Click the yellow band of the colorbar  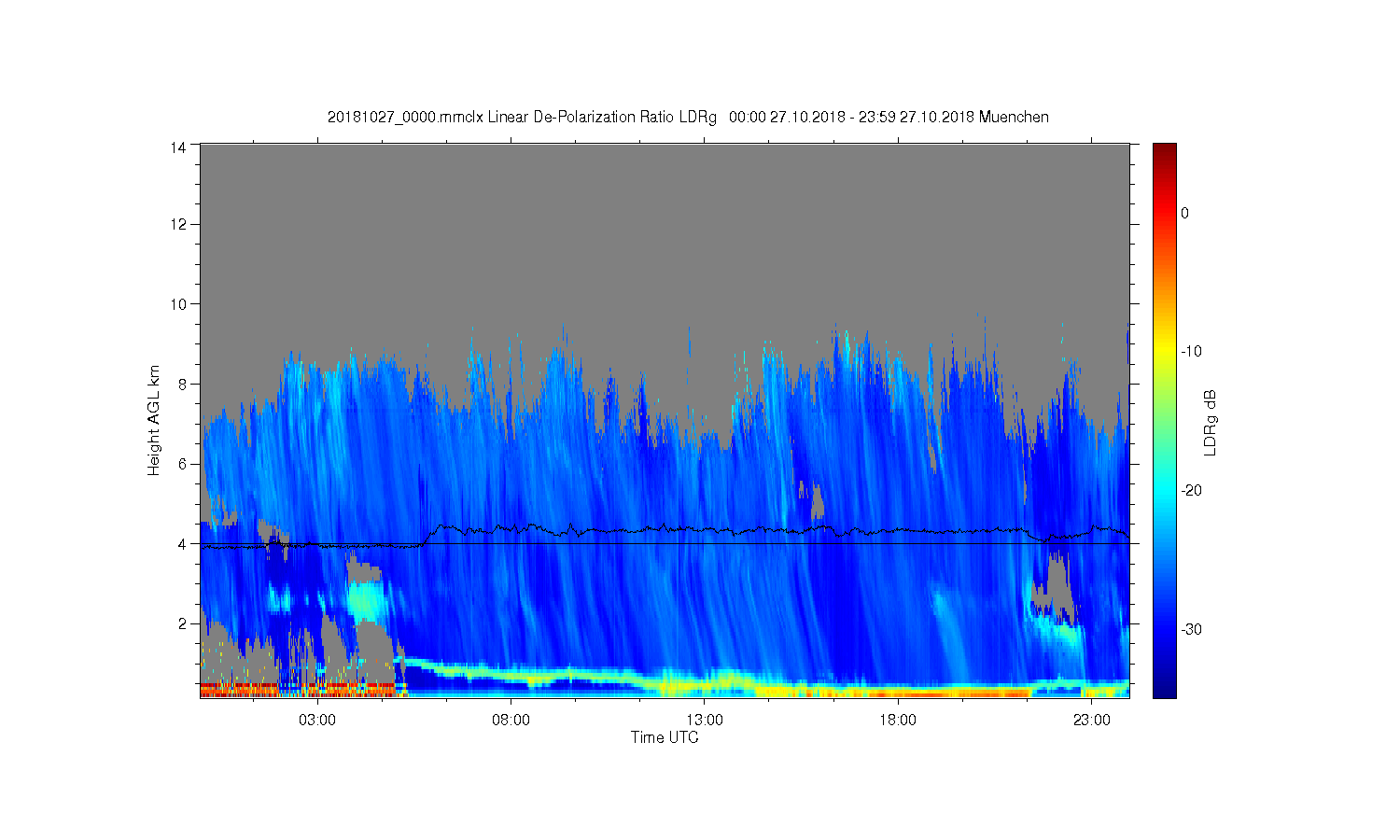pyautogui.click(x=1164, y=352)
